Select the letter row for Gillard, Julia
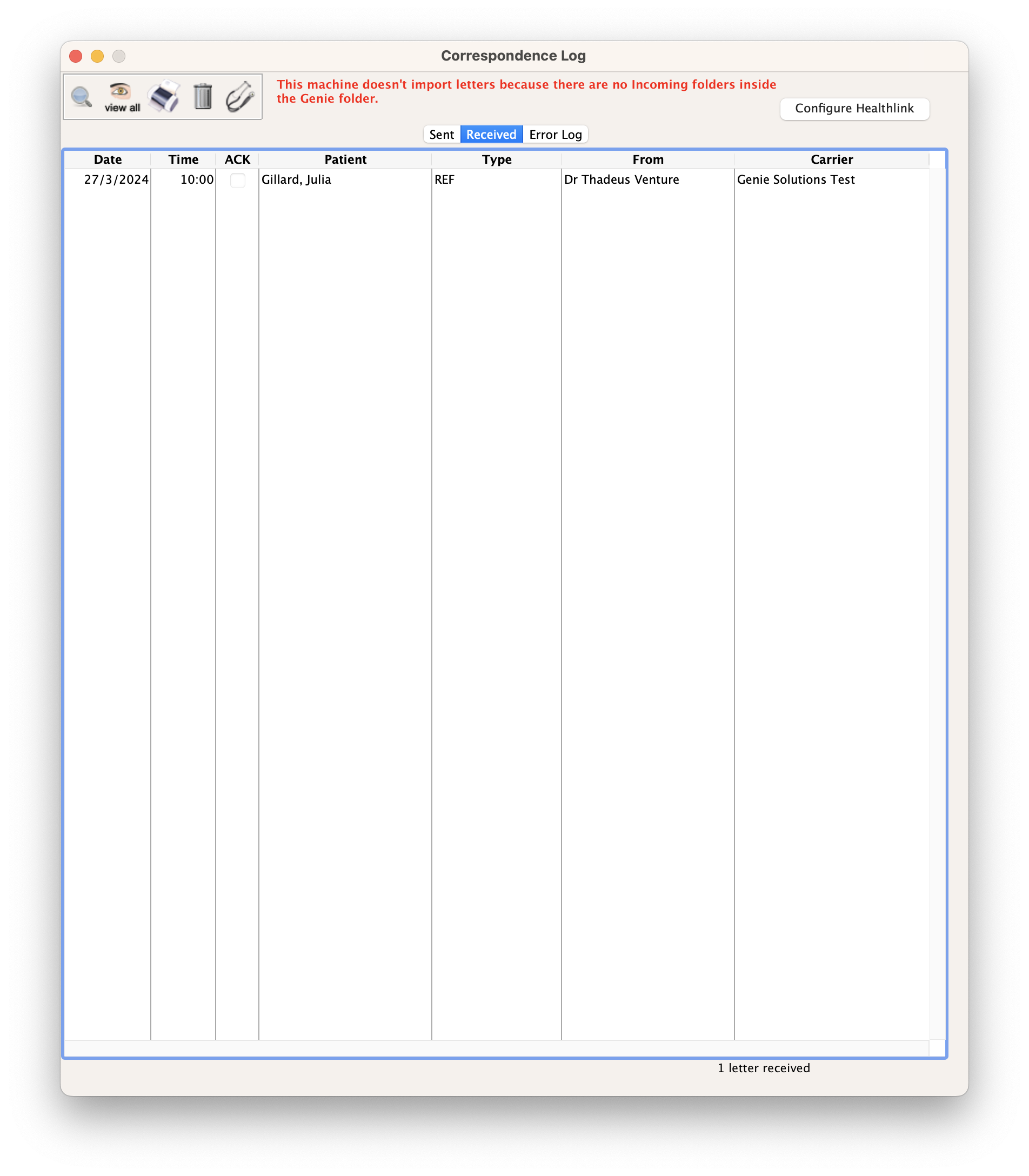The width and height of the screenshot is (1029, 1176). (345, 180)
